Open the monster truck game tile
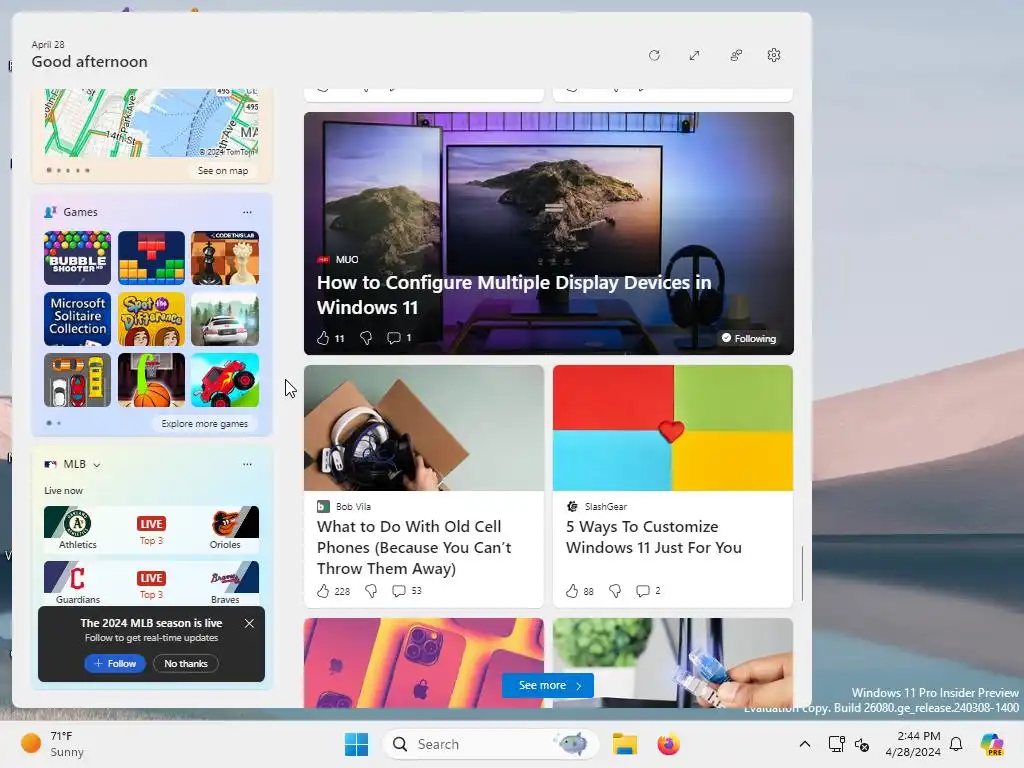The image size is (1024, 768). (x=225, y=380)
